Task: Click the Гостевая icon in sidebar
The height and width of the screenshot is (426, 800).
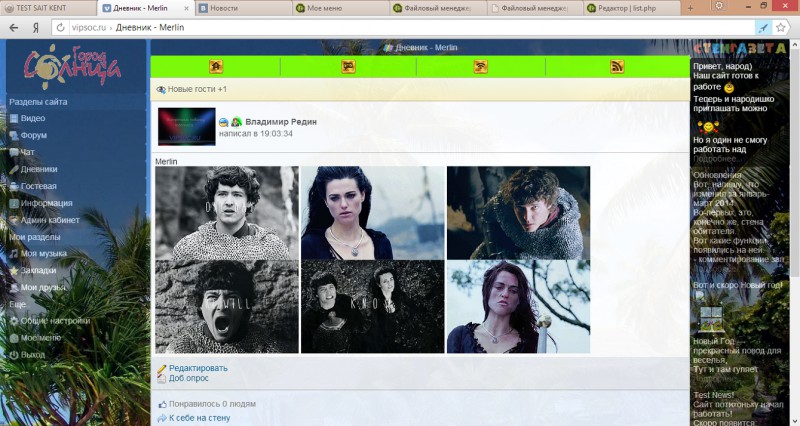Action: 14,186
